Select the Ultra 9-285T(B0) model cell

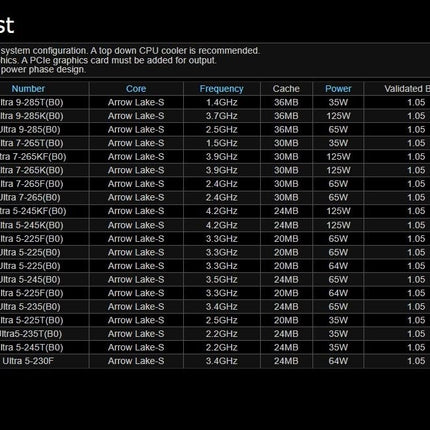[x=31, y=102]
